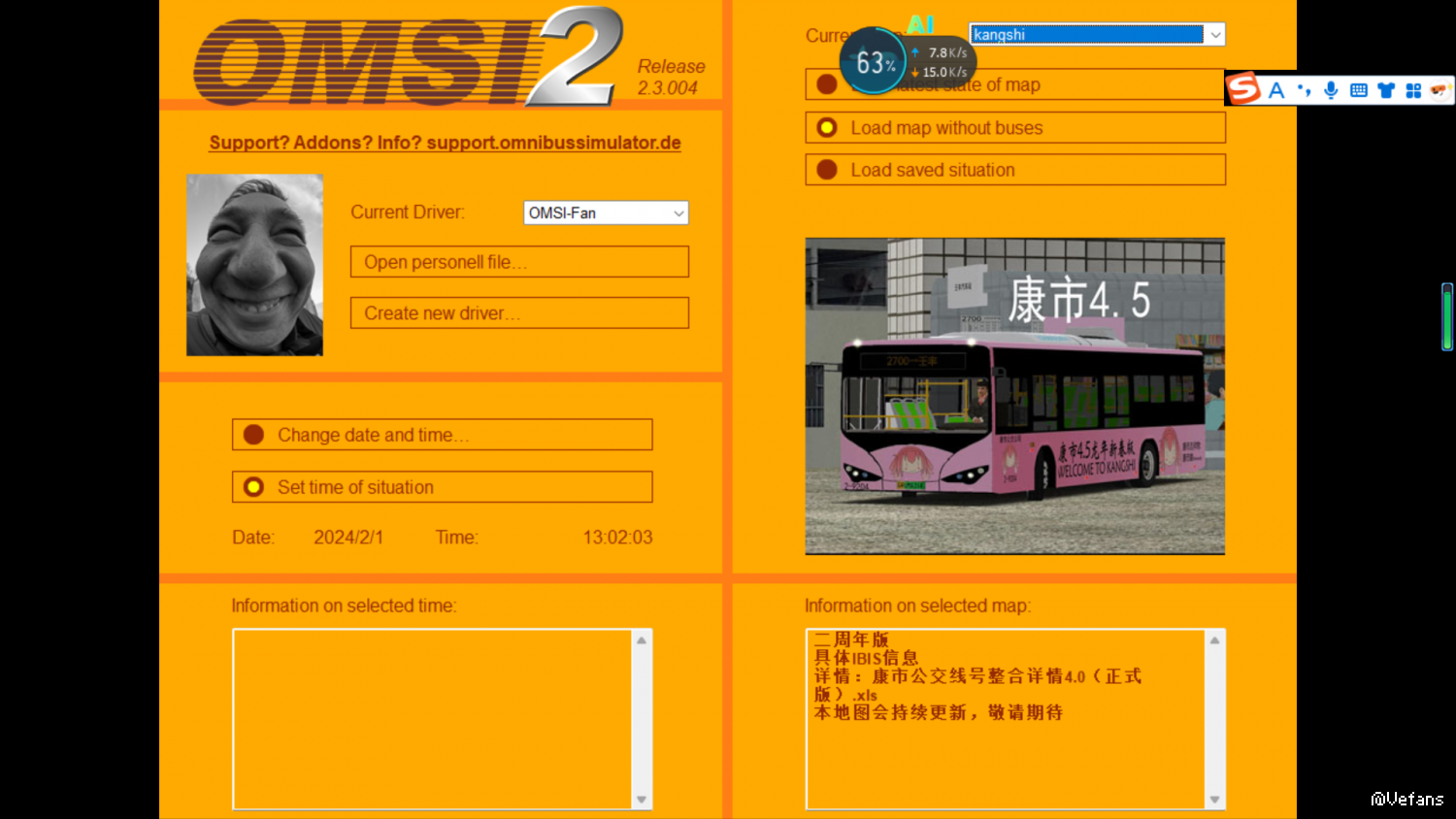The image size is (1456, 819).
Task: Activate the Sogou voice input microphone
Action: coord(1331,90)
